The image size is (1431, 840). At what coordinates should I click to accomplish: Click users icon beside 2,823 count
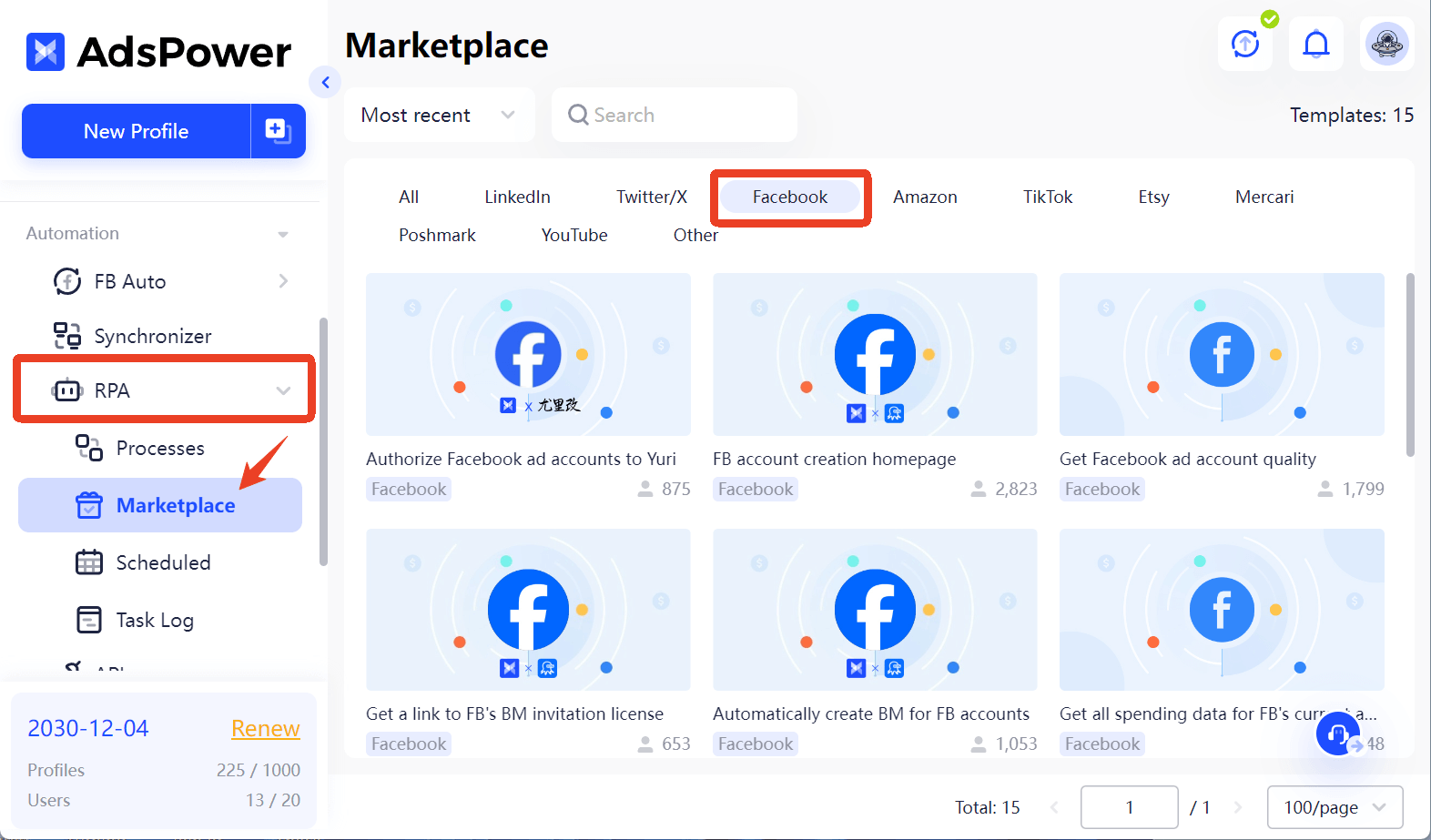tap(979, 489)
